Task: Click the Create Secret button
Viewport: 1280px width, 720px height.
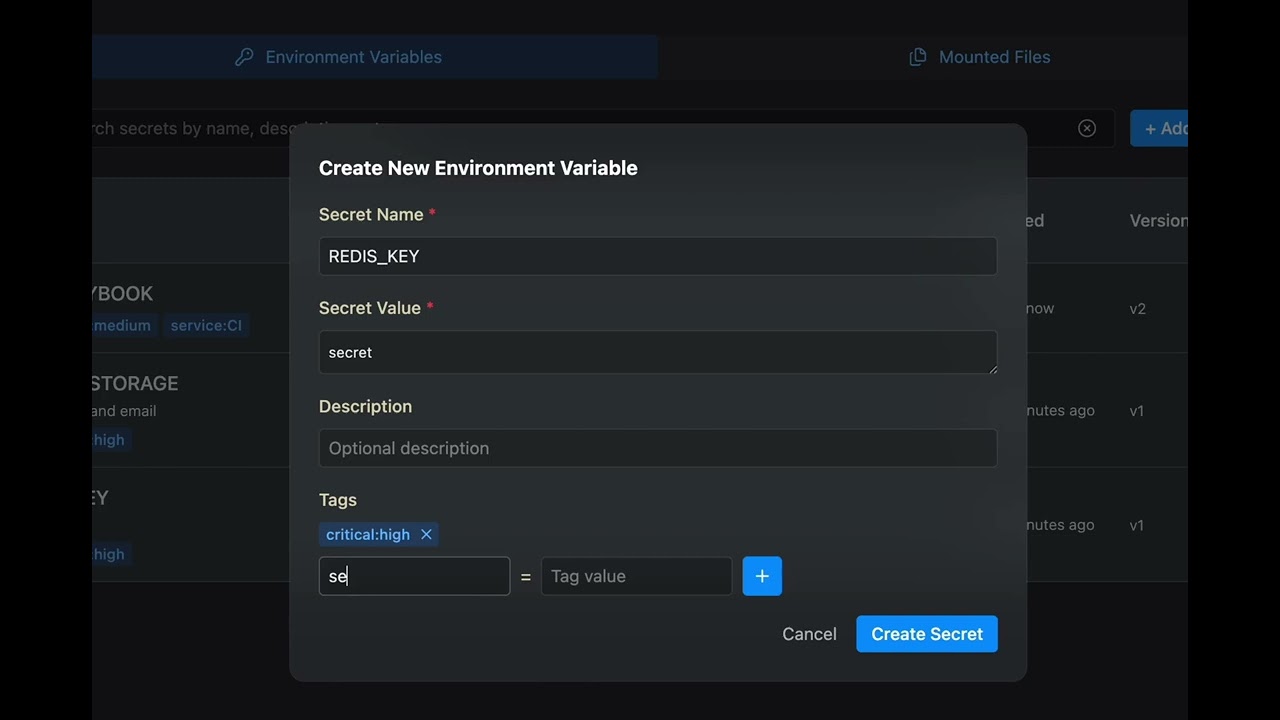Action: click(x=927, y=634)
